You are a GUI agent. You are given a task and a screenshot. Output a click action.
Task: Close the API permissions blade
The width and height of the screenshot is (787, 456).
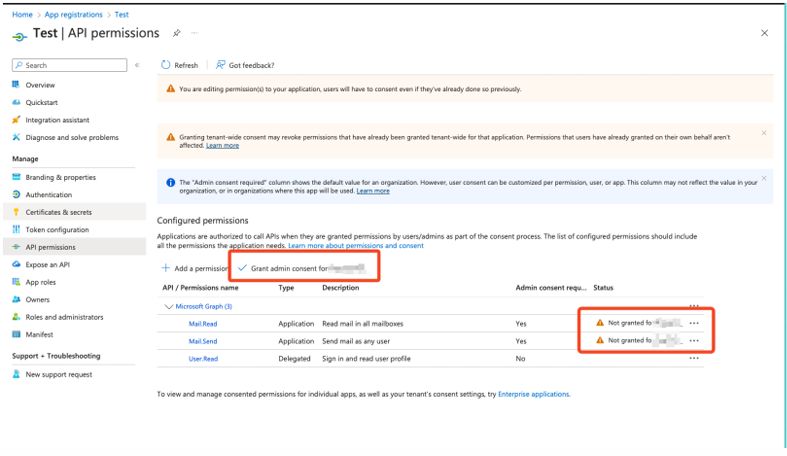(764, 33)
